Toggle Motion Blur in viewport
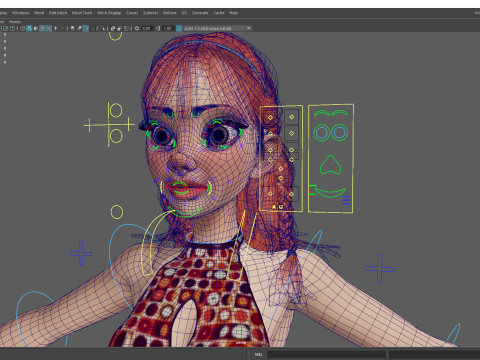 tap(79, 28)
